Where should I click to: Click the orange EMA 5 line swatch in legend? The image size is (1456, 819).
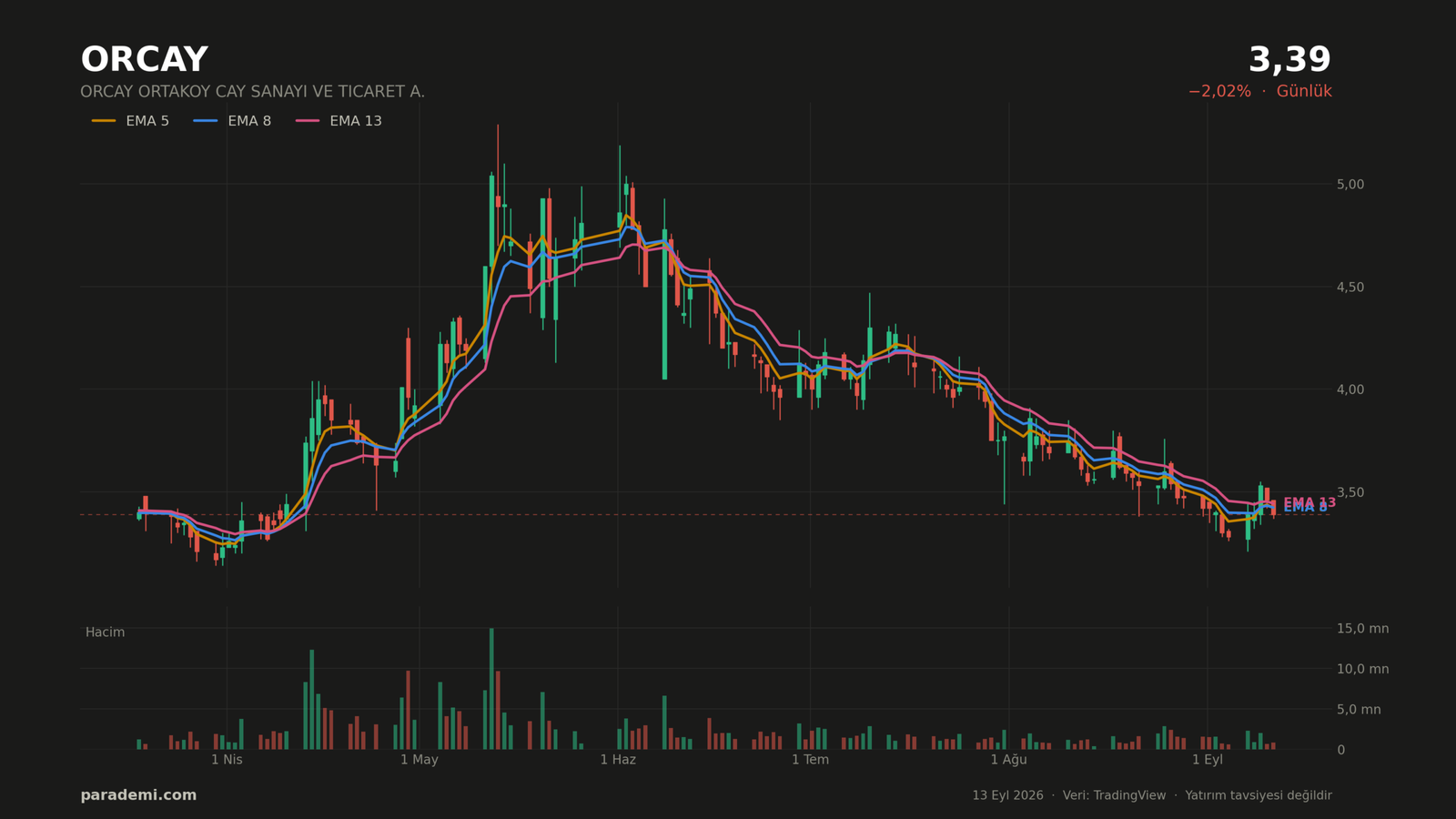(x=104, y=121)
